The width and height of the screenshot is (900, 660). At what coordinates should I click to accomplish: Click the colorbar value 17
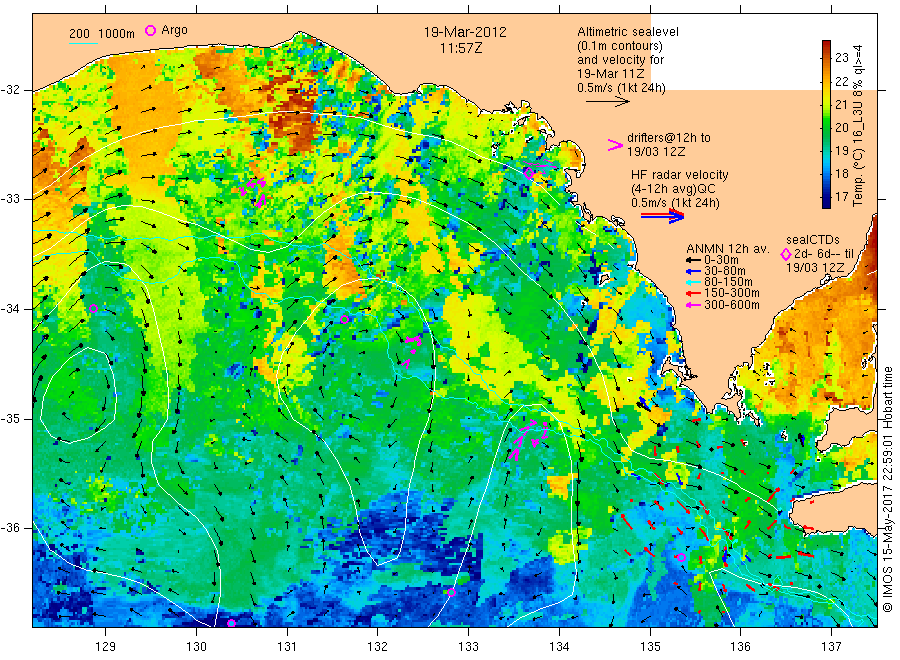(841, 197)
